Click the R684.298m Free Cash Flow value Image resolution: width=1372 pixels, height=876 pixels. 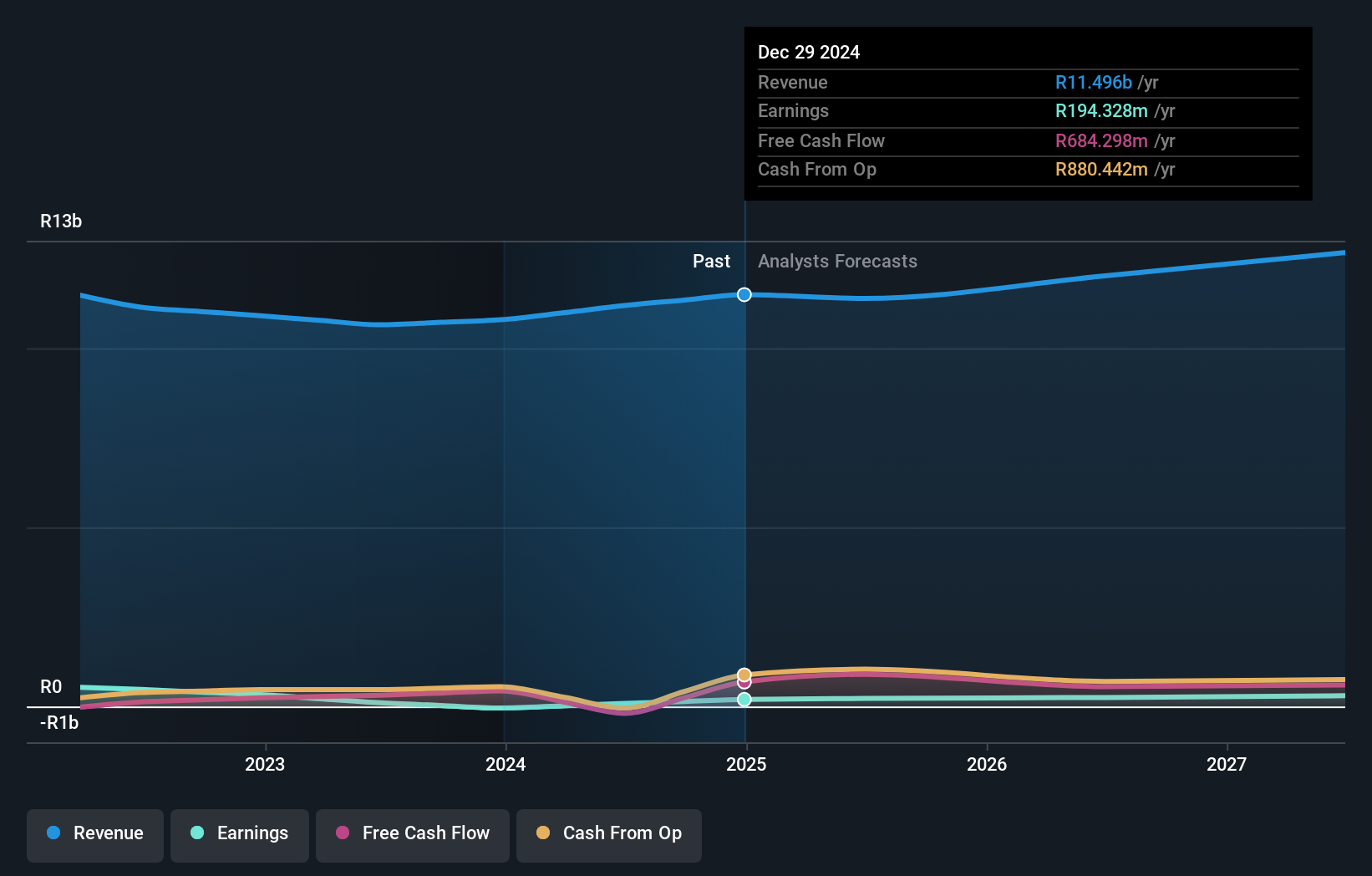(1100, 140)
